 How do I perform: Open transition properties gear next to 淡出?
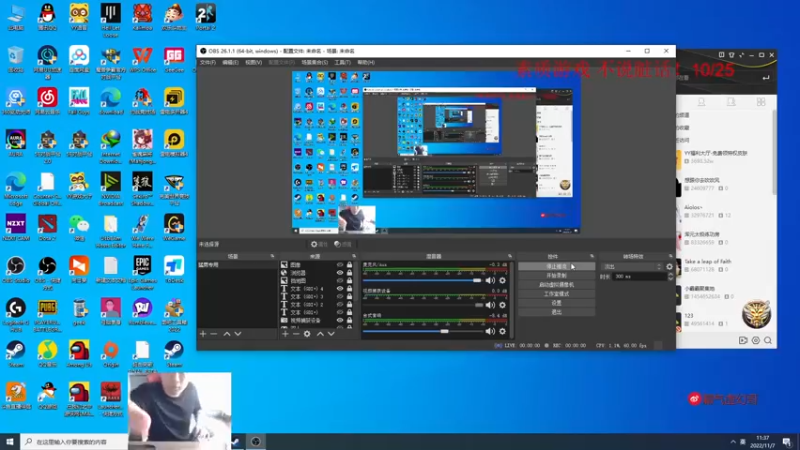pos(669,266)
